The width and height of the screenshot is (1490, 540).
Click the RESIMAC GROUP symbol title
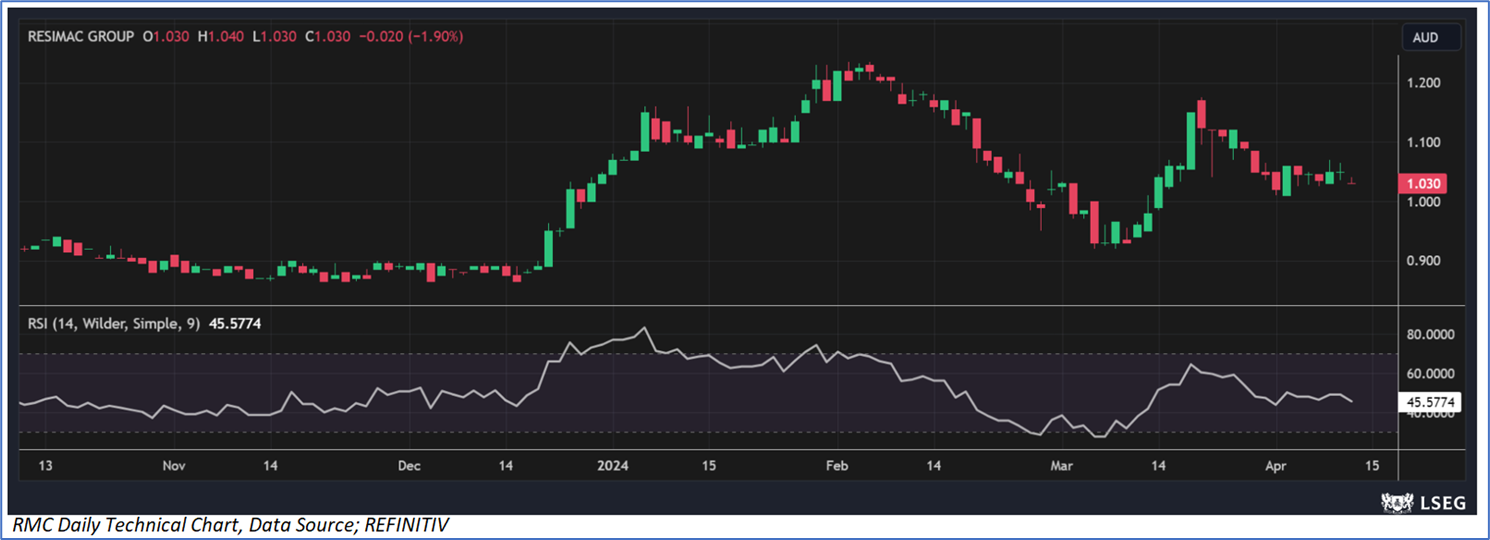(x=81, y=36)
